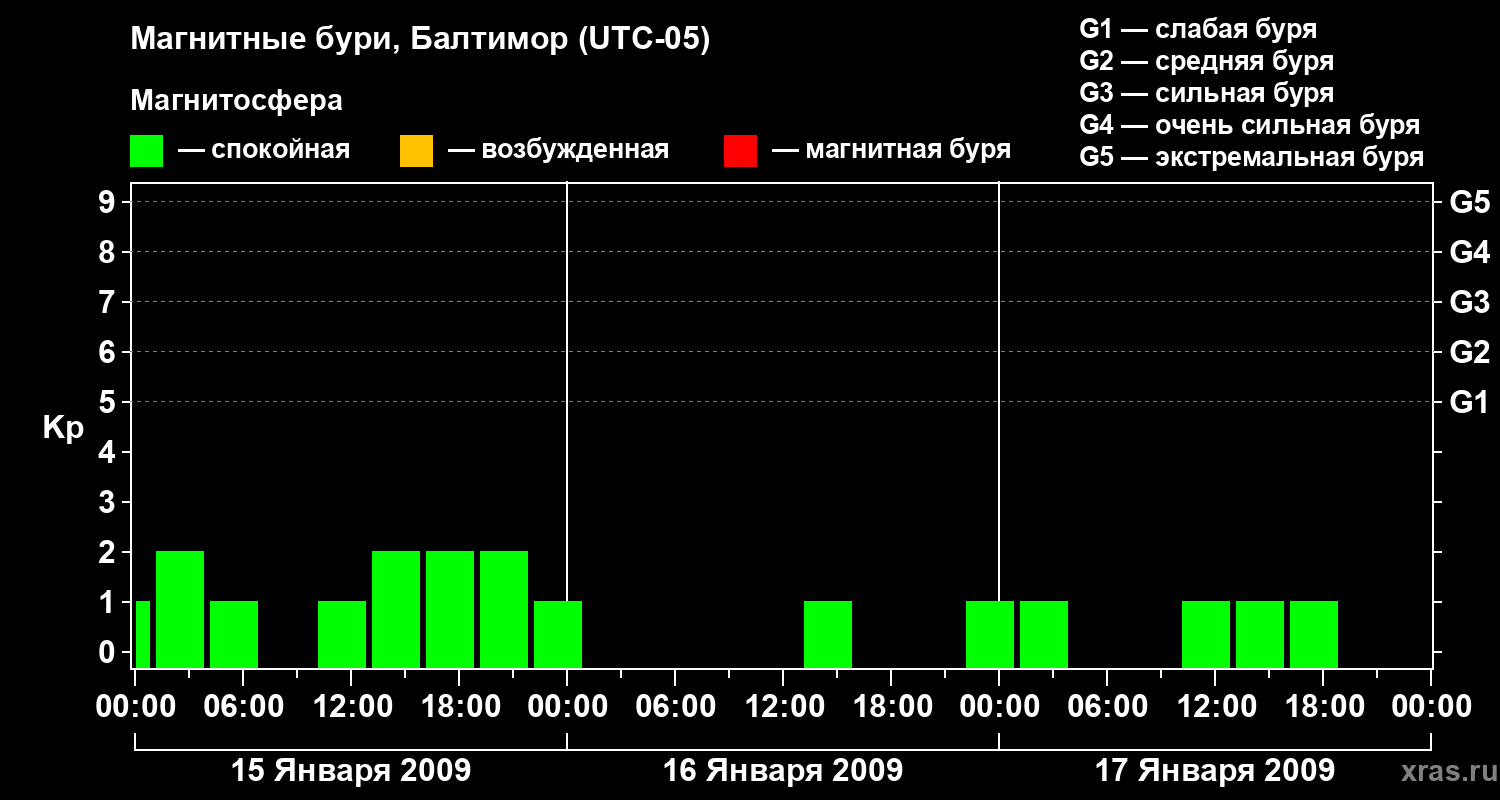Screen dimensions: 1500x800
Task: Click the right-axis 'G1' storm level label
Action: pos(1469,402)
